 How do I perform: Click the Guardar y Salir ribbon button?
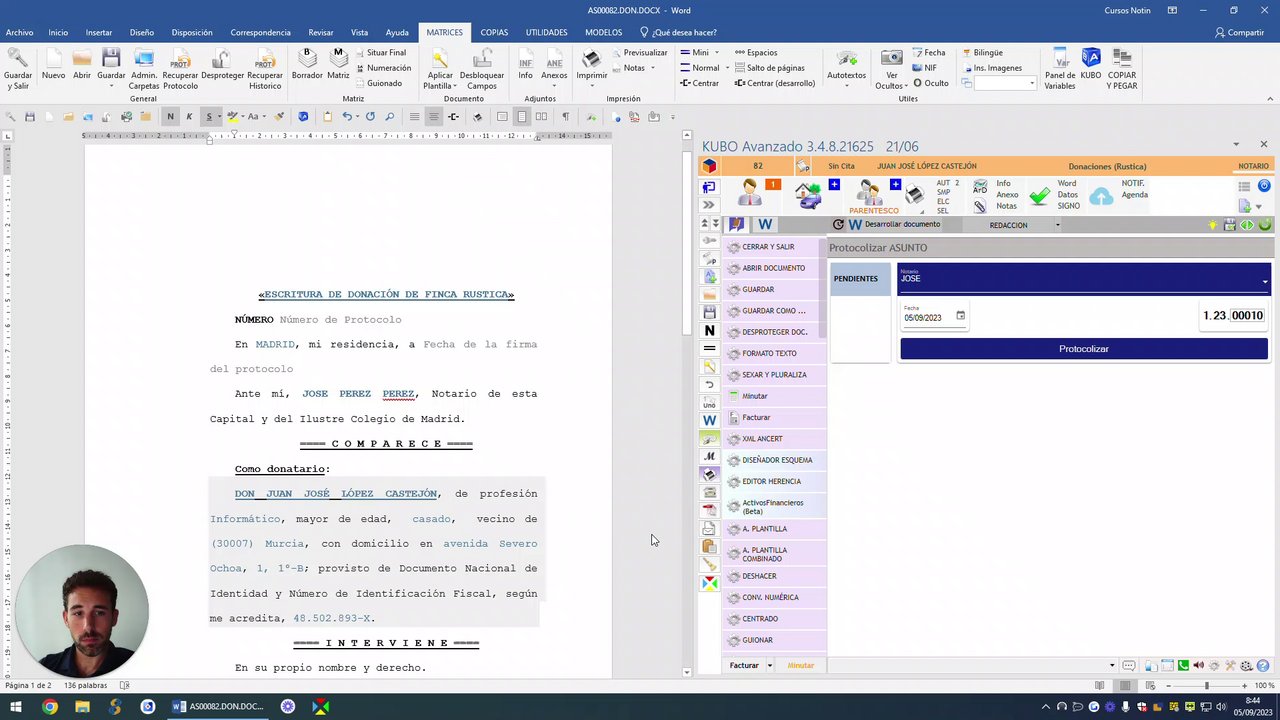[x=18, y=68]
